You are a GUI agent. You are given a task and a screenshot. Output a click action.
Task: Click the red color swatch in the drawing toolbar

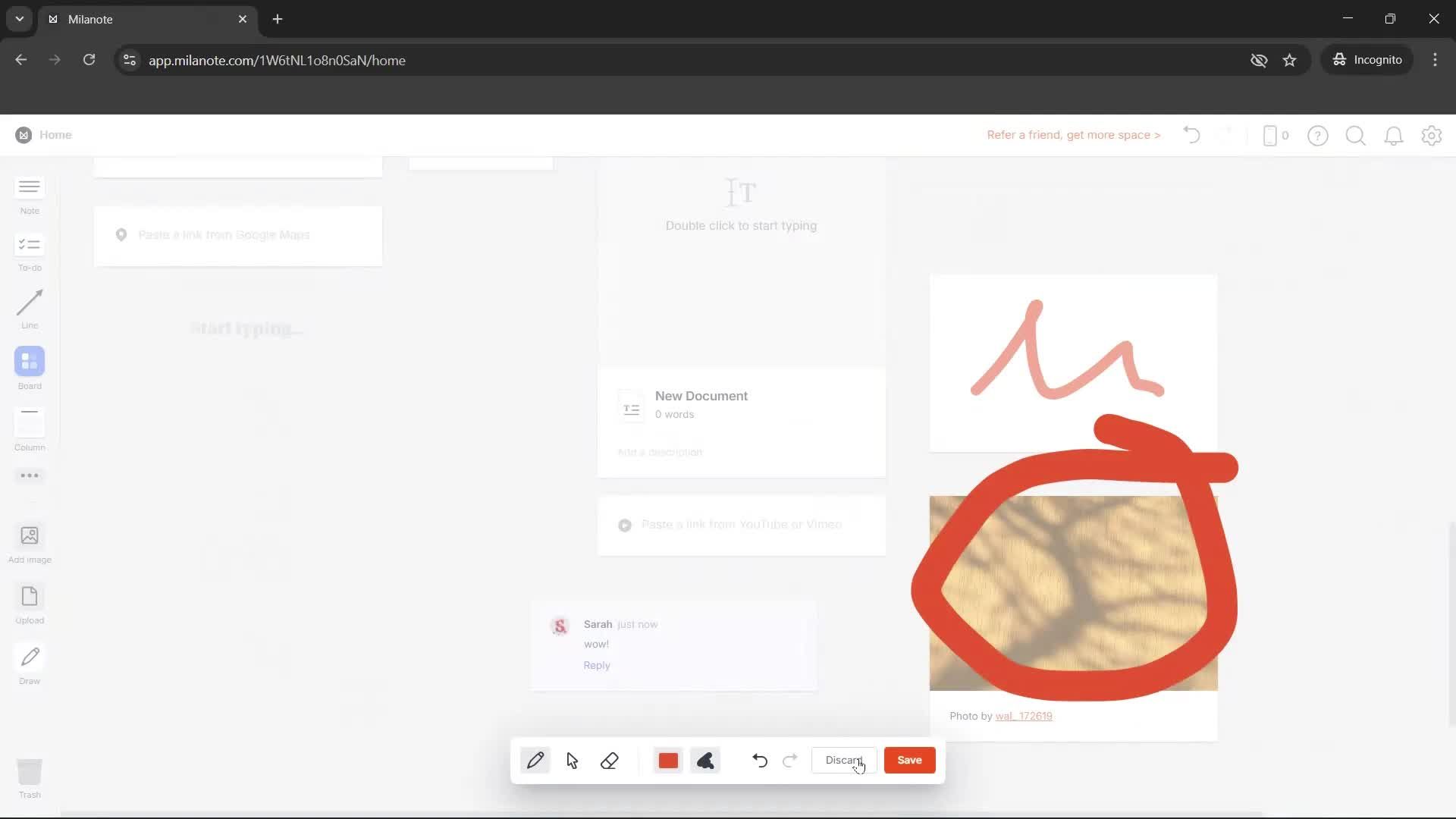tap(668, 760)
